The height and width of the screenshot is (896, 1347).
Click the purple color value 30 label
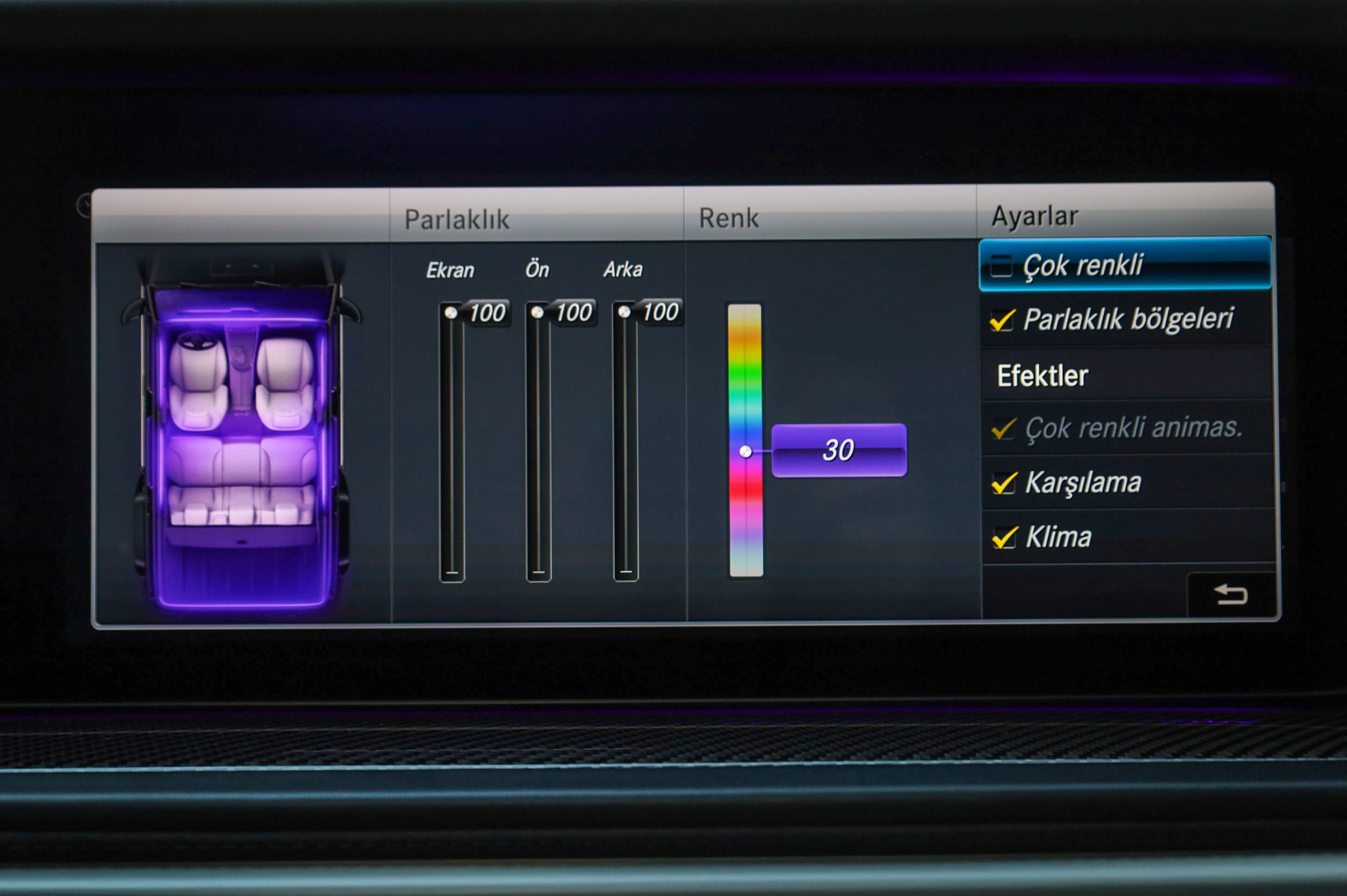838,450
